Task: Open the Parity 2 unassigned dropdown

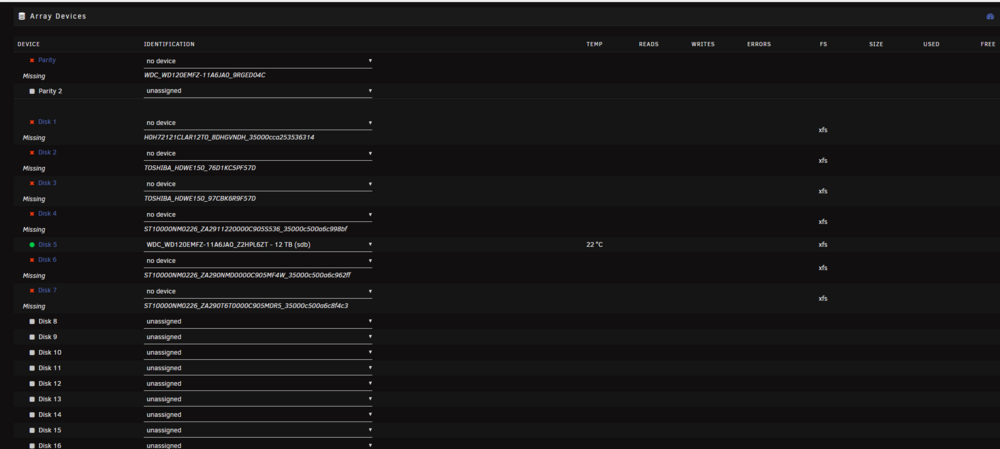Action: (258, 91)
